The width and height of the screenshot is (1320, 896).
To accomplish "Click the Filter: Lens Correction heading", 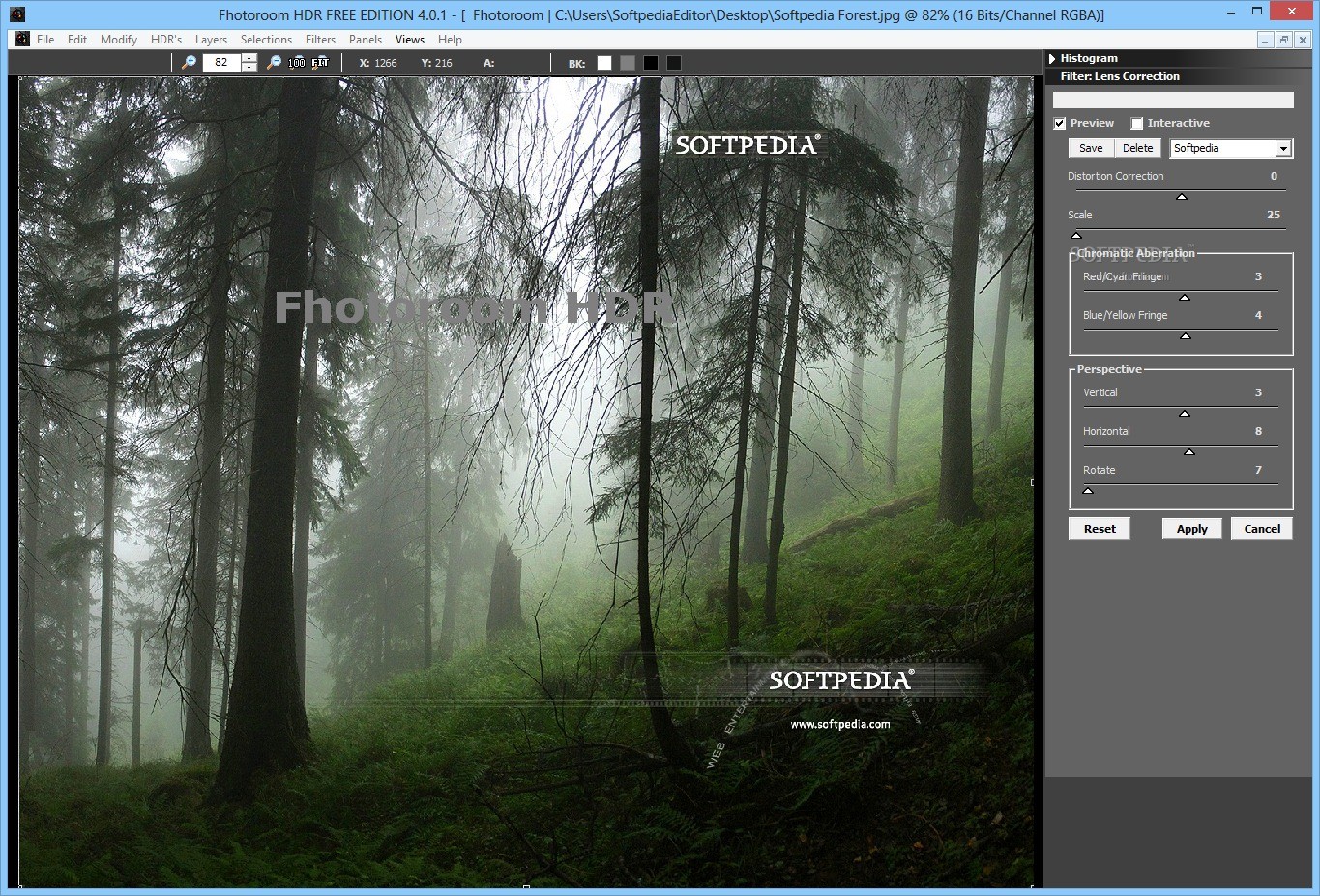I will [1120, 76].
